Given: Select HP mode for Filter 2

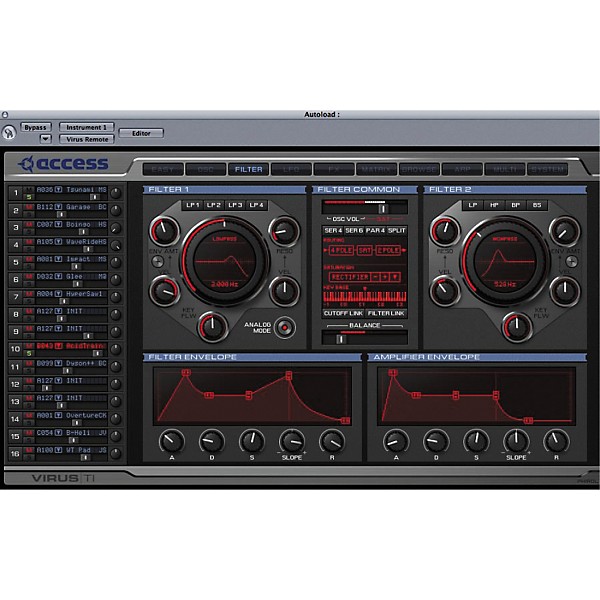Looking at the screenshot, I should (494, 205).
